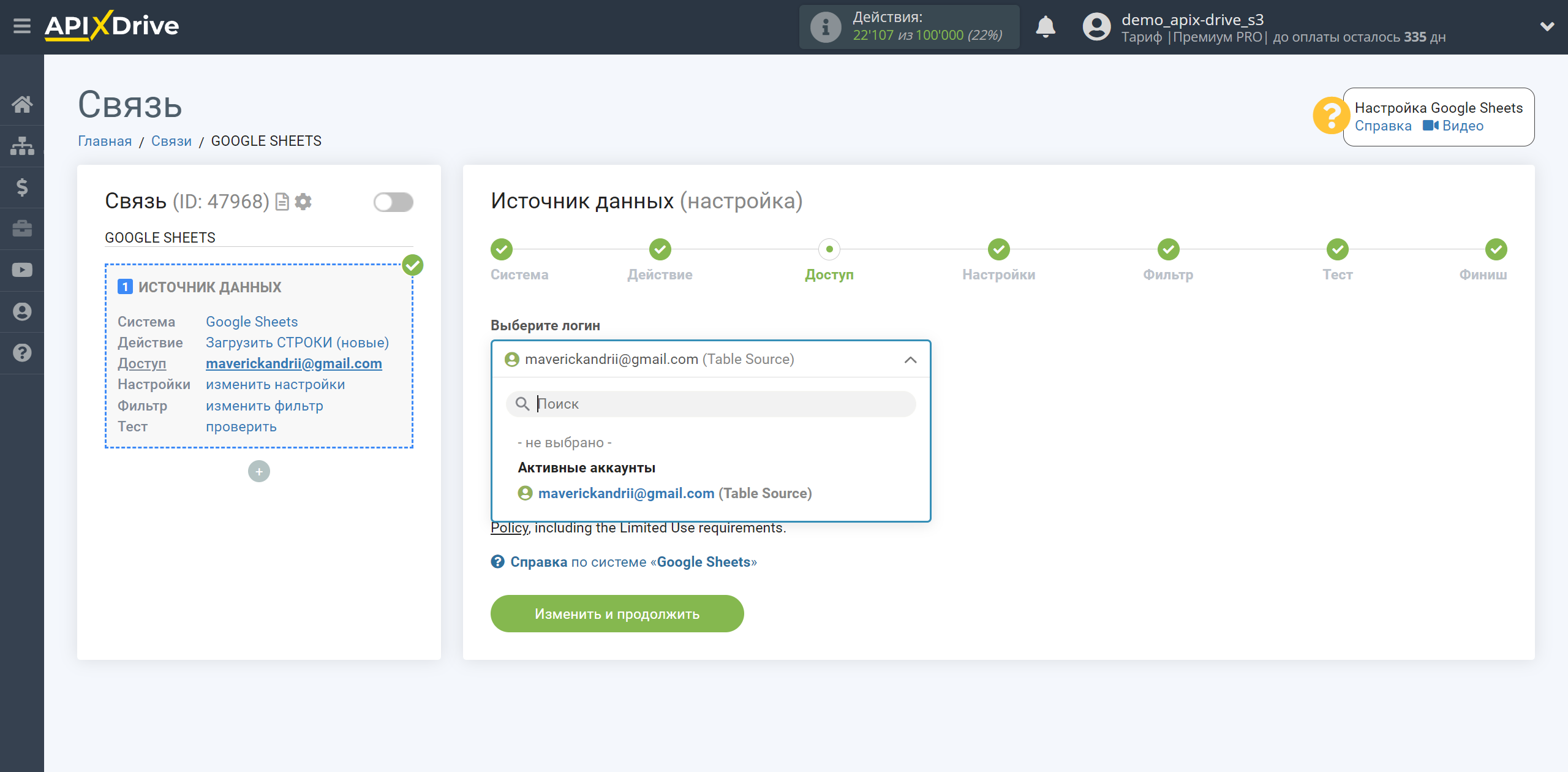Expand the account menu chevron
1568x772 pixels.
pyautogui.click(x=1547, y=27)
